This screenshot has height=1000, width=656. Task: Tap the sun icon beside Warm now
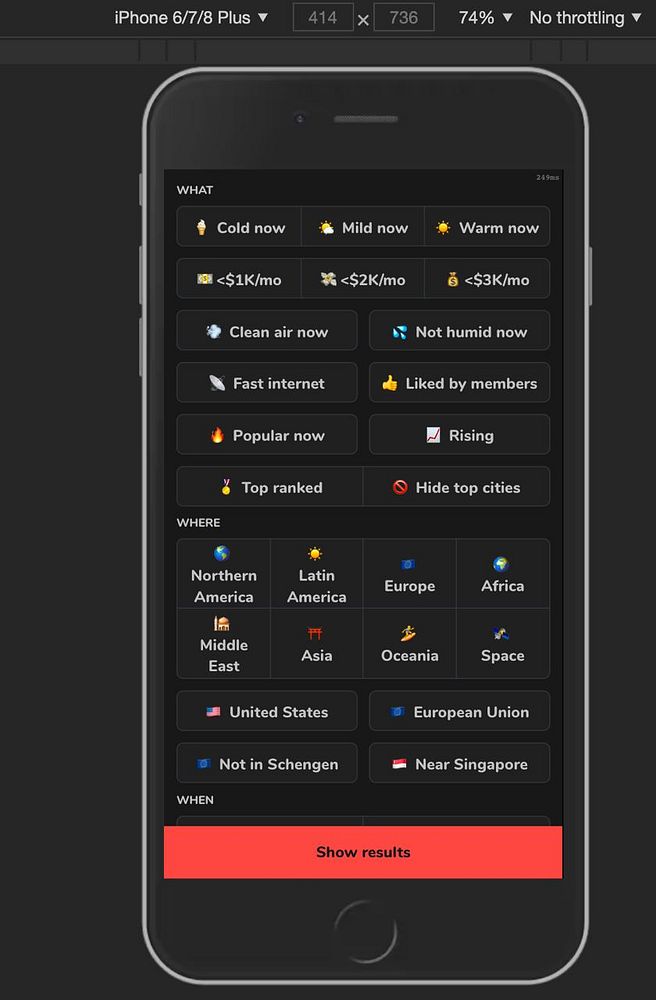443,228
